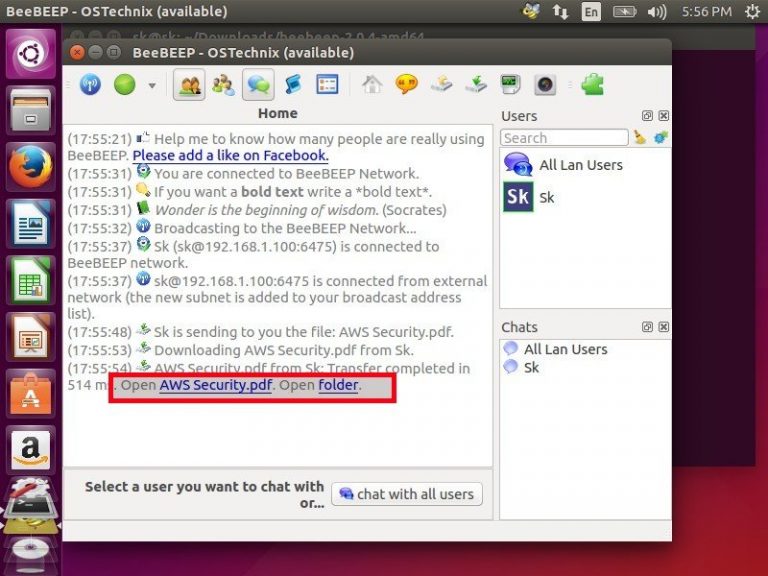This screenshot has width=768, height=576.
Task: Open the Sk chat in Chats list
Action: (x=585, y=367)
